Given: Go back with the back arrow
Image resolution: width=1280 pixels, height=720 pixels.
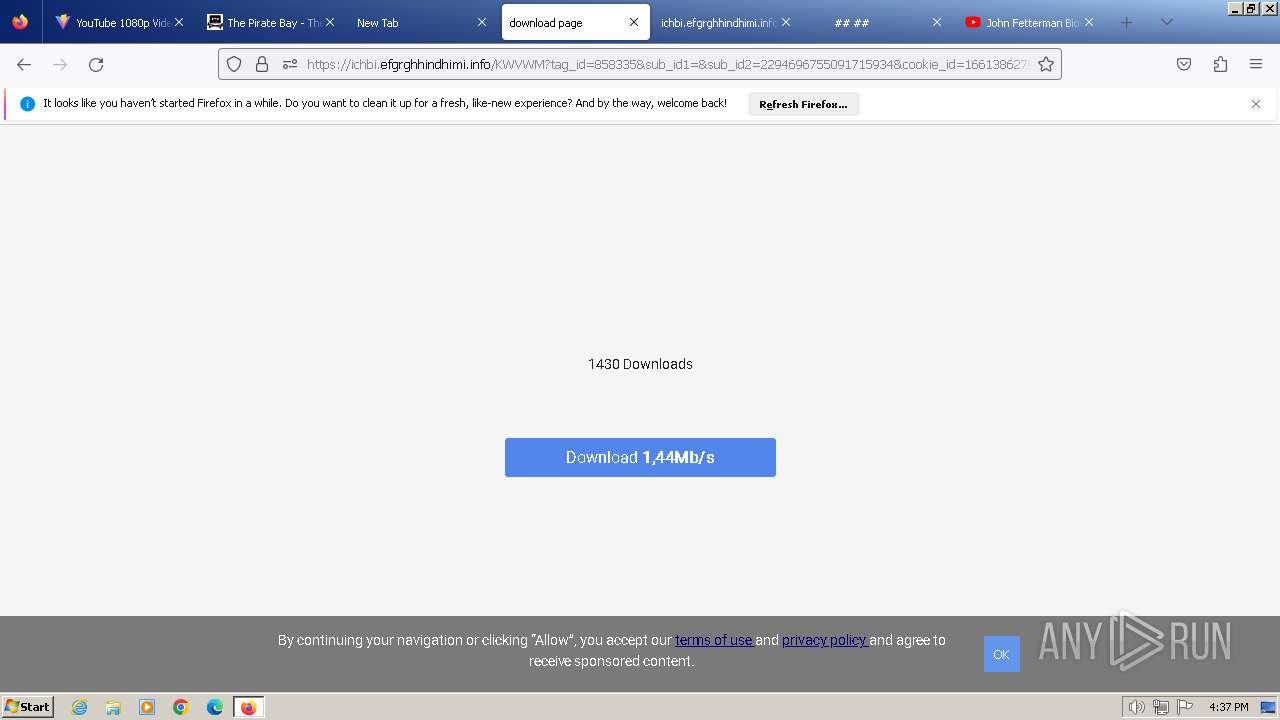Looking at the screenshot, I should click(24, 64).
